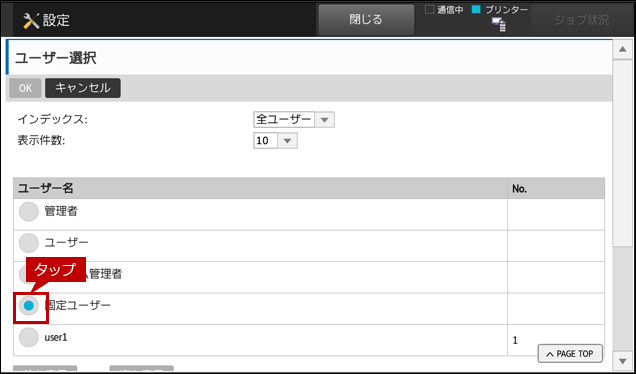Click the blue printer indicator square
This screenshot has width=636, height=374.
click(476, 10)
